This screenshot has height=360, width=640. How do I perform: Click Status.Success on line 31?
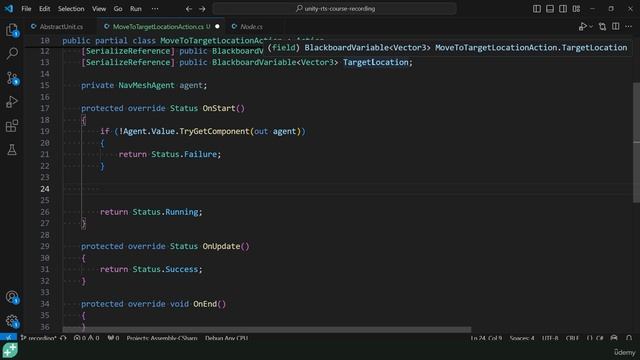(x=165, y=269)
